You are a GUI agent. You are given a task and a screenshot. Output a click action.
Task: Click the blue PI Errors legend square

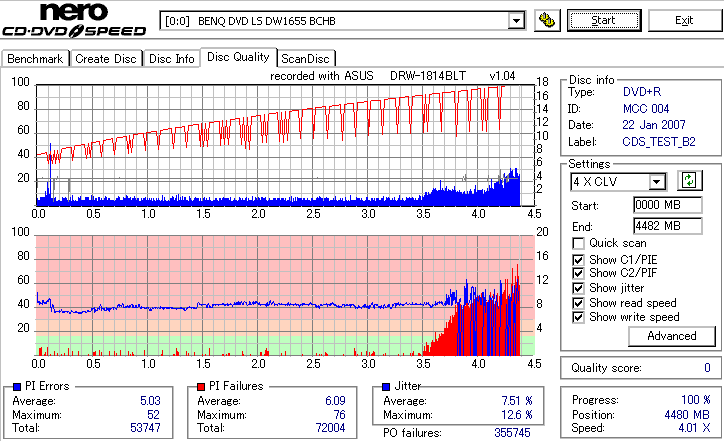click(x=17, y=387)
